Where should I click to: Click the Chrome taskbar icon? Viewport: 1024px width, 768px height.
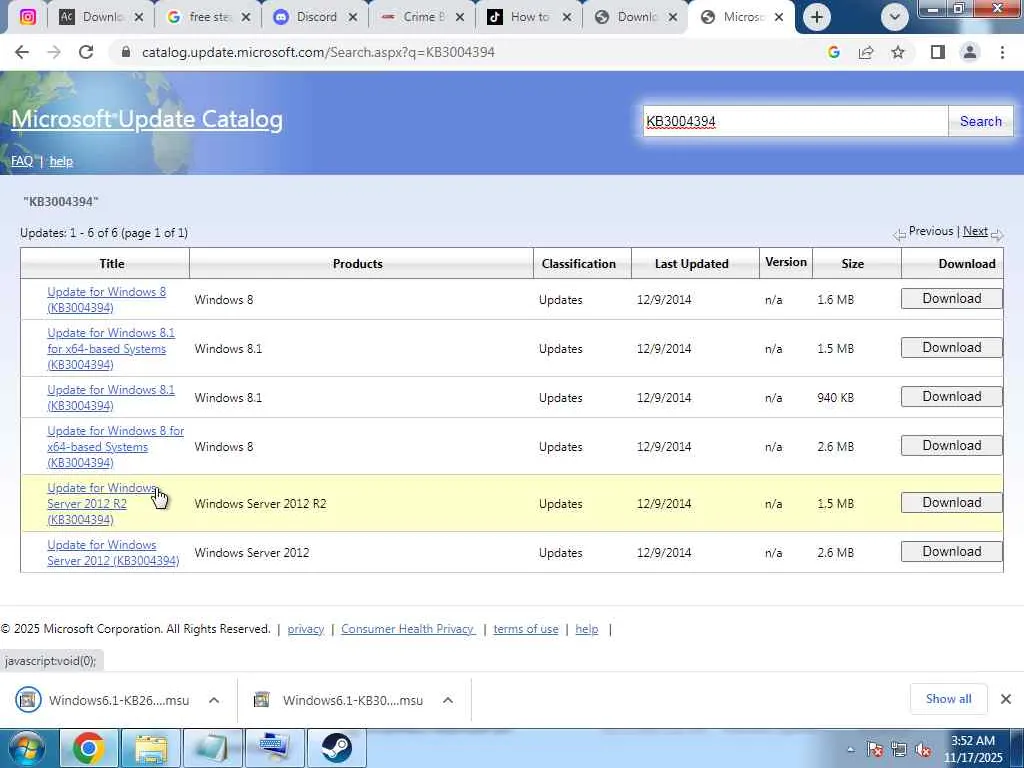click(89, 748)
